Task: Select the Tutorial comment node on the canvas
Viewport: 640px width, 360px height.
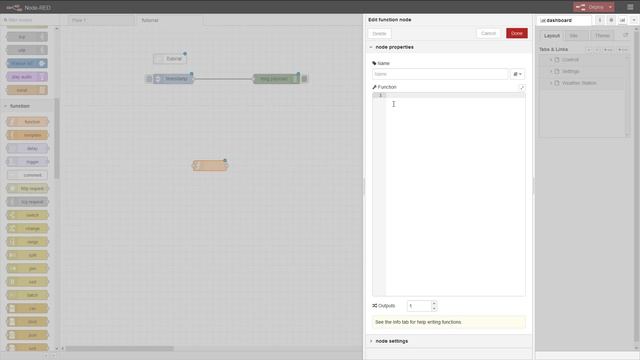Action: point(170,59)
